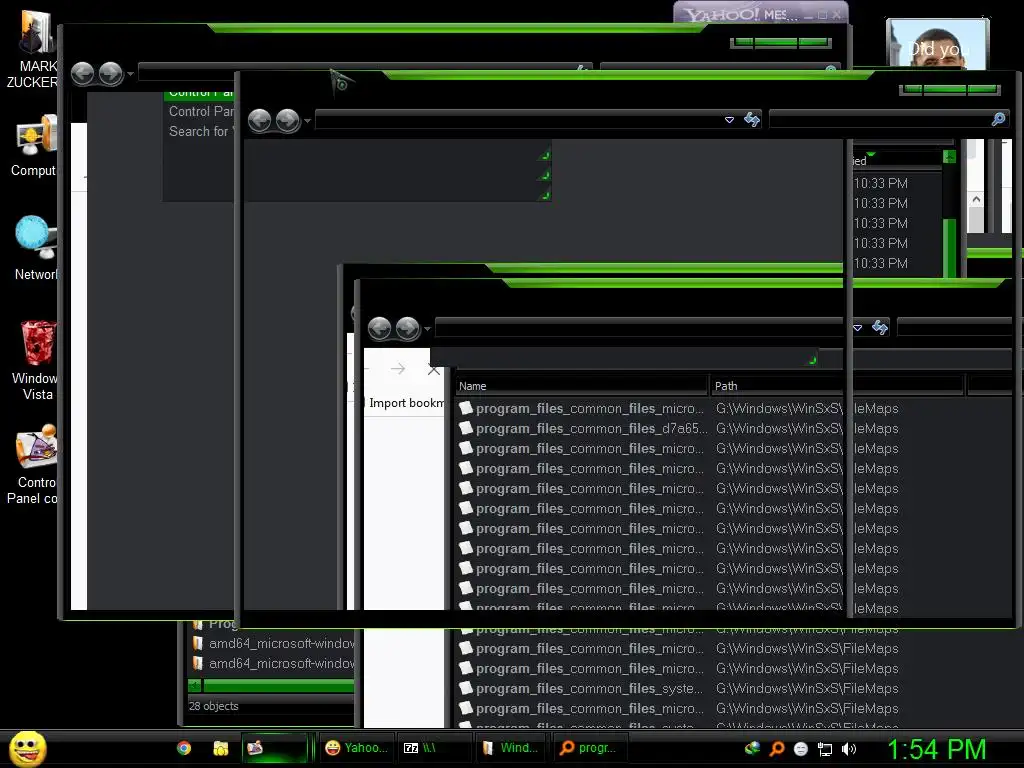Open the folder icon in quick launch
Viewport: 1024px width, 768px height.
[x=221, y=748]
